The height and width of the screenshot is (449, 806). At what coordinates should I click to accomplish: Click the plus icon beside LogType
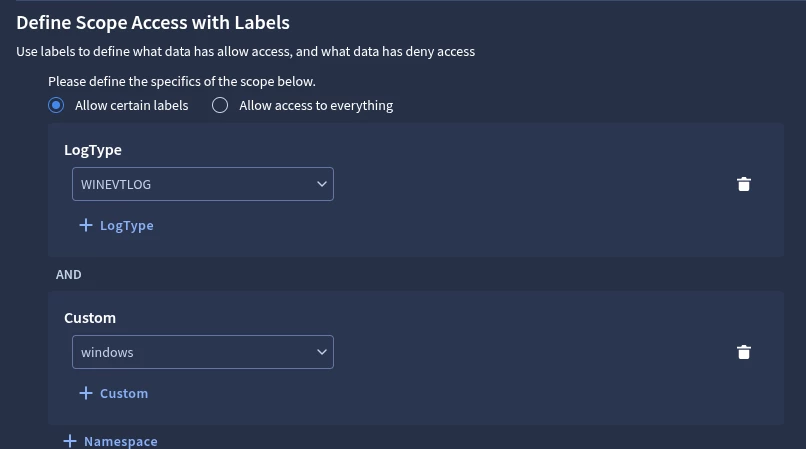click(x=86, y=226)
